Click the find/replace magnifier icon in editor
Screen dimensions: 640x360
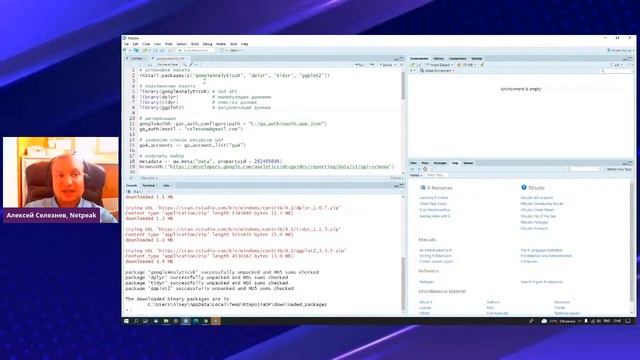click(184, 64)
